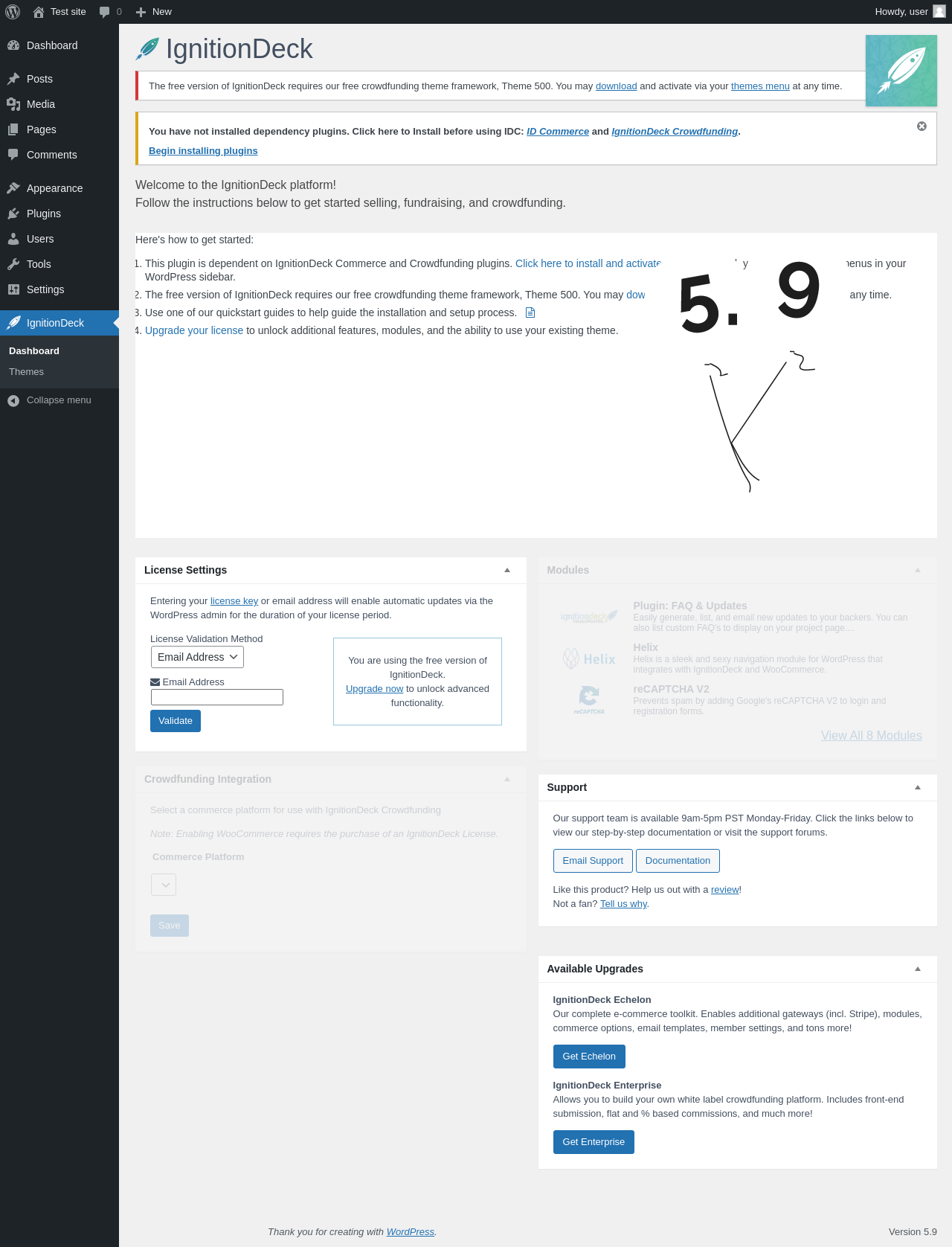Open the user avatar in admin bar
The image size is (952, 1247).
(x=939, y=11)
